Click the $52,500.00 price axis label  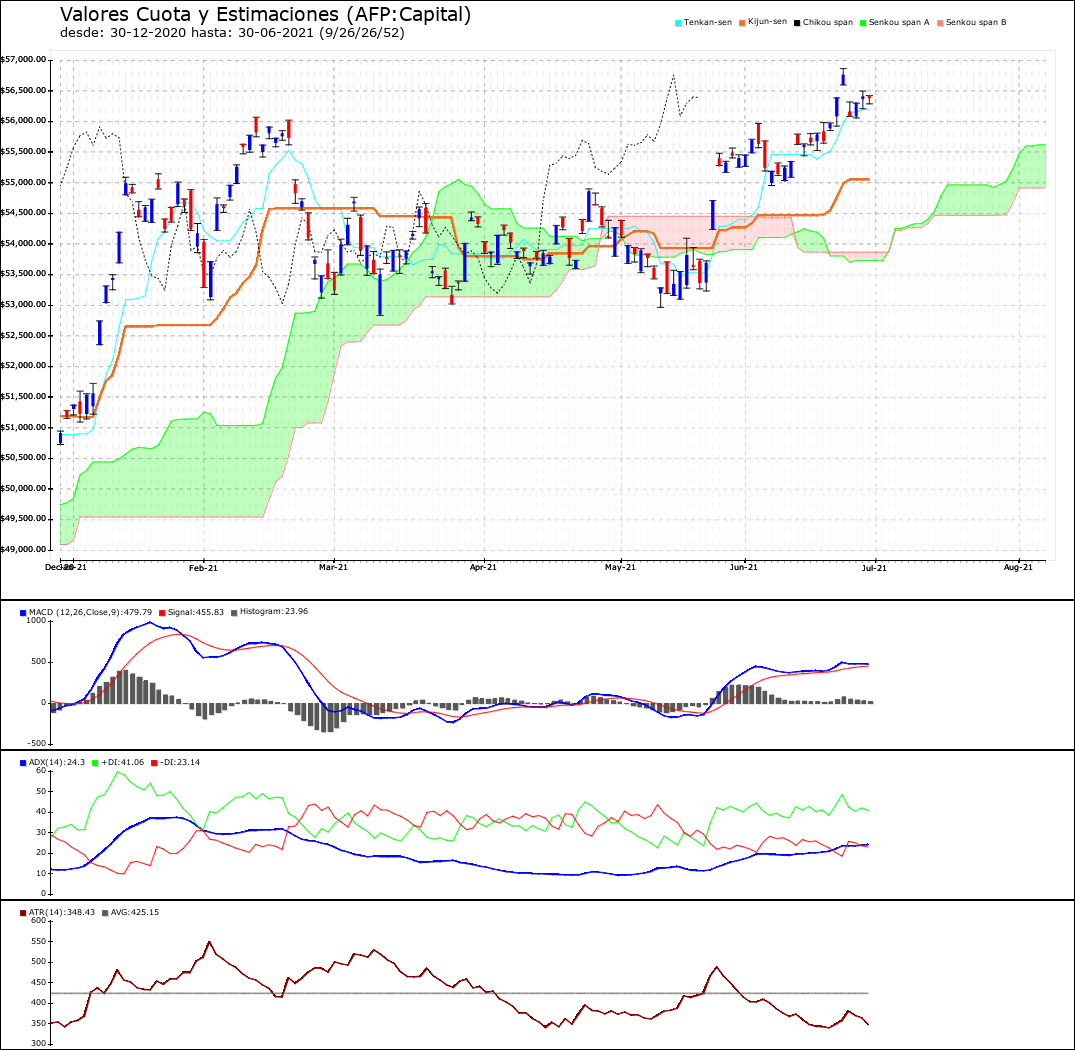(x=23, y=335)
